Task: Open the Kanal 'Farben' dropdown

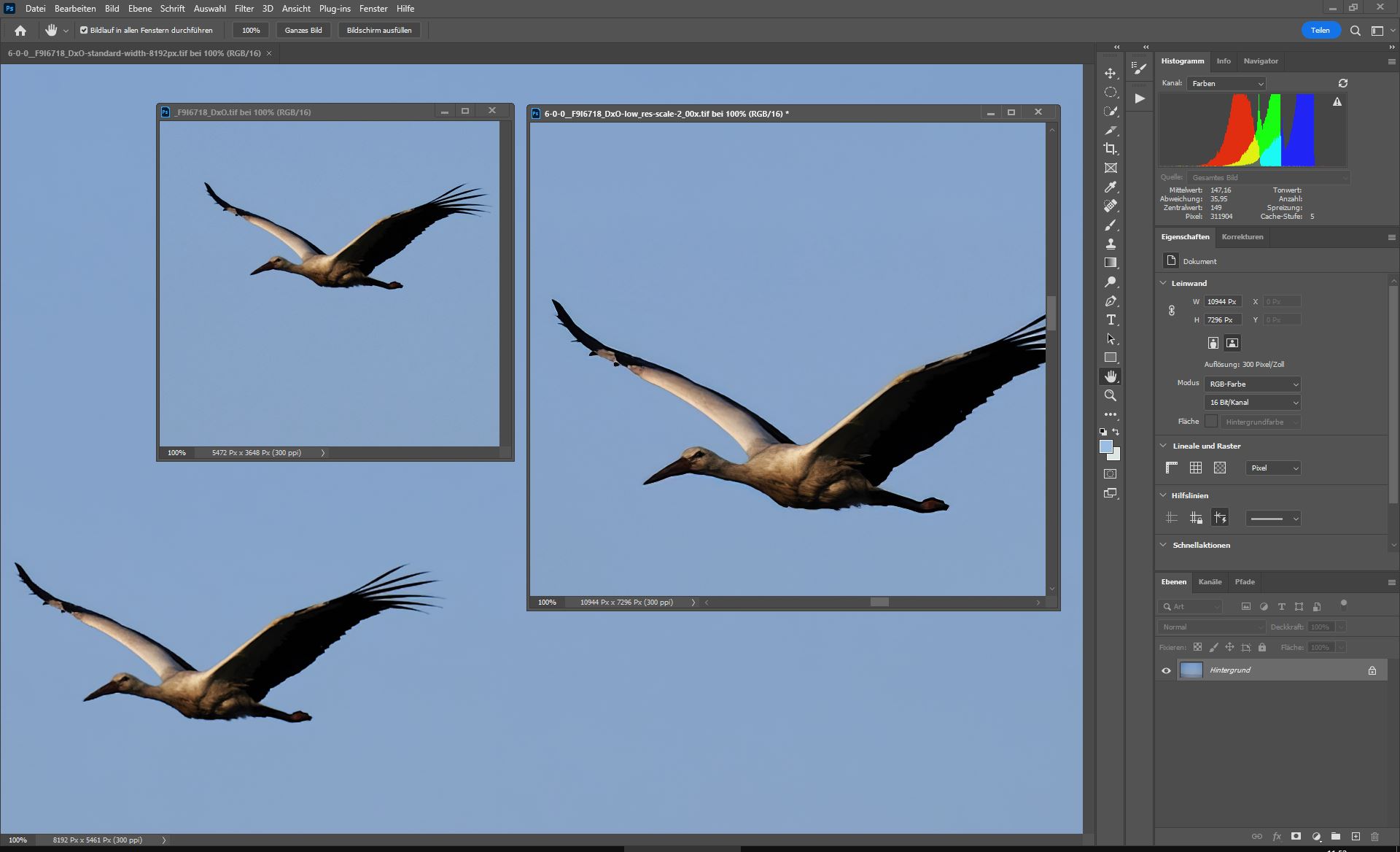Action: pyautogui.click(x=1226, y=84)
